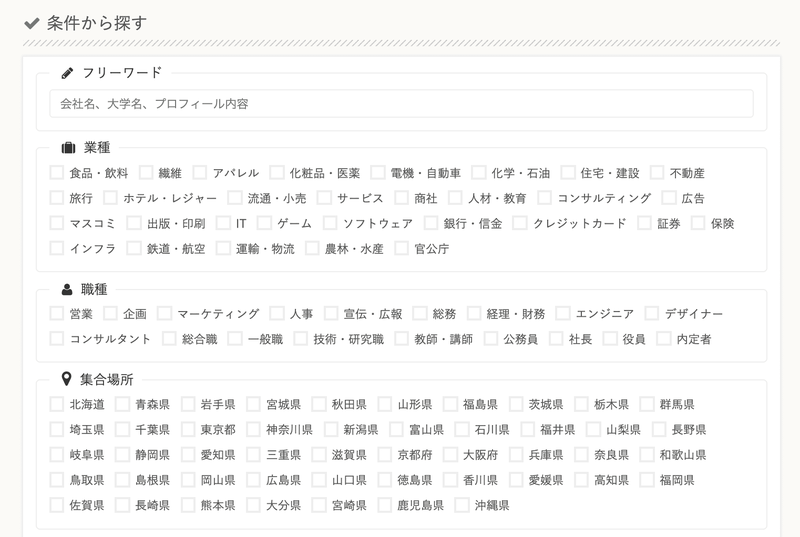
Task: Tick the エンジニア checkbox
Action: 562,313
